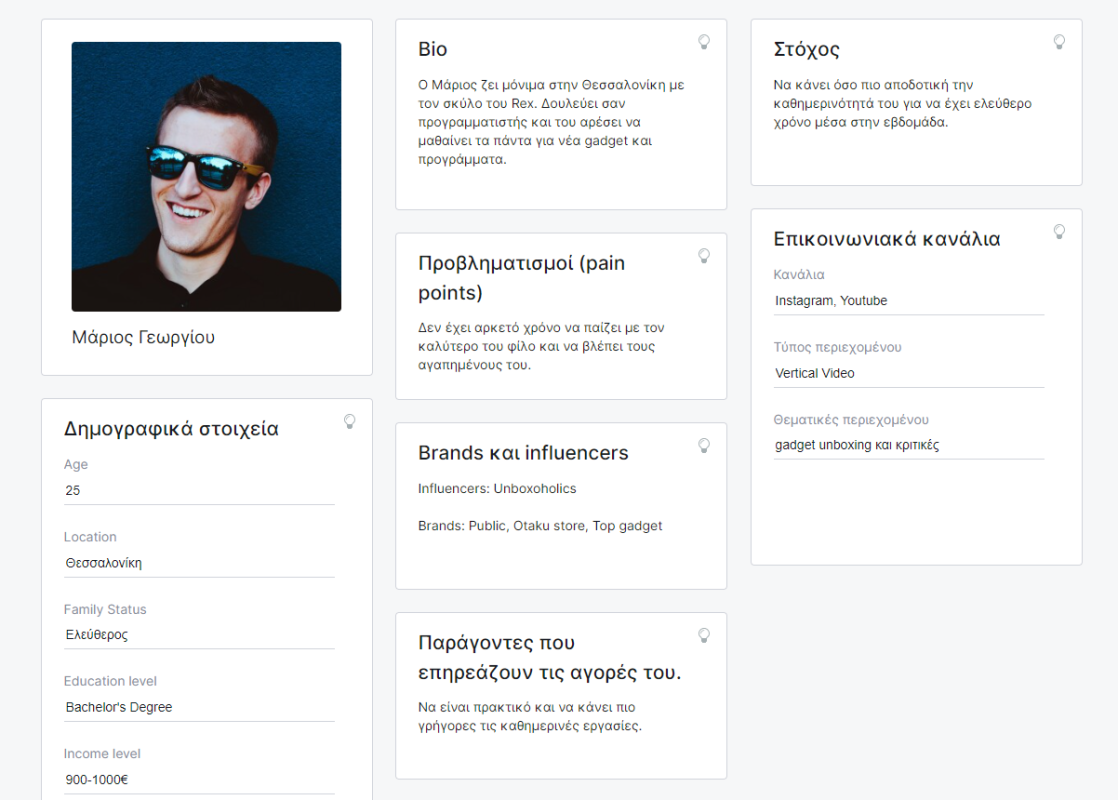Screen dimensions: 1118x800
Task: Click the Bio paragraph about Μάριος
Action: click(551, 122)
